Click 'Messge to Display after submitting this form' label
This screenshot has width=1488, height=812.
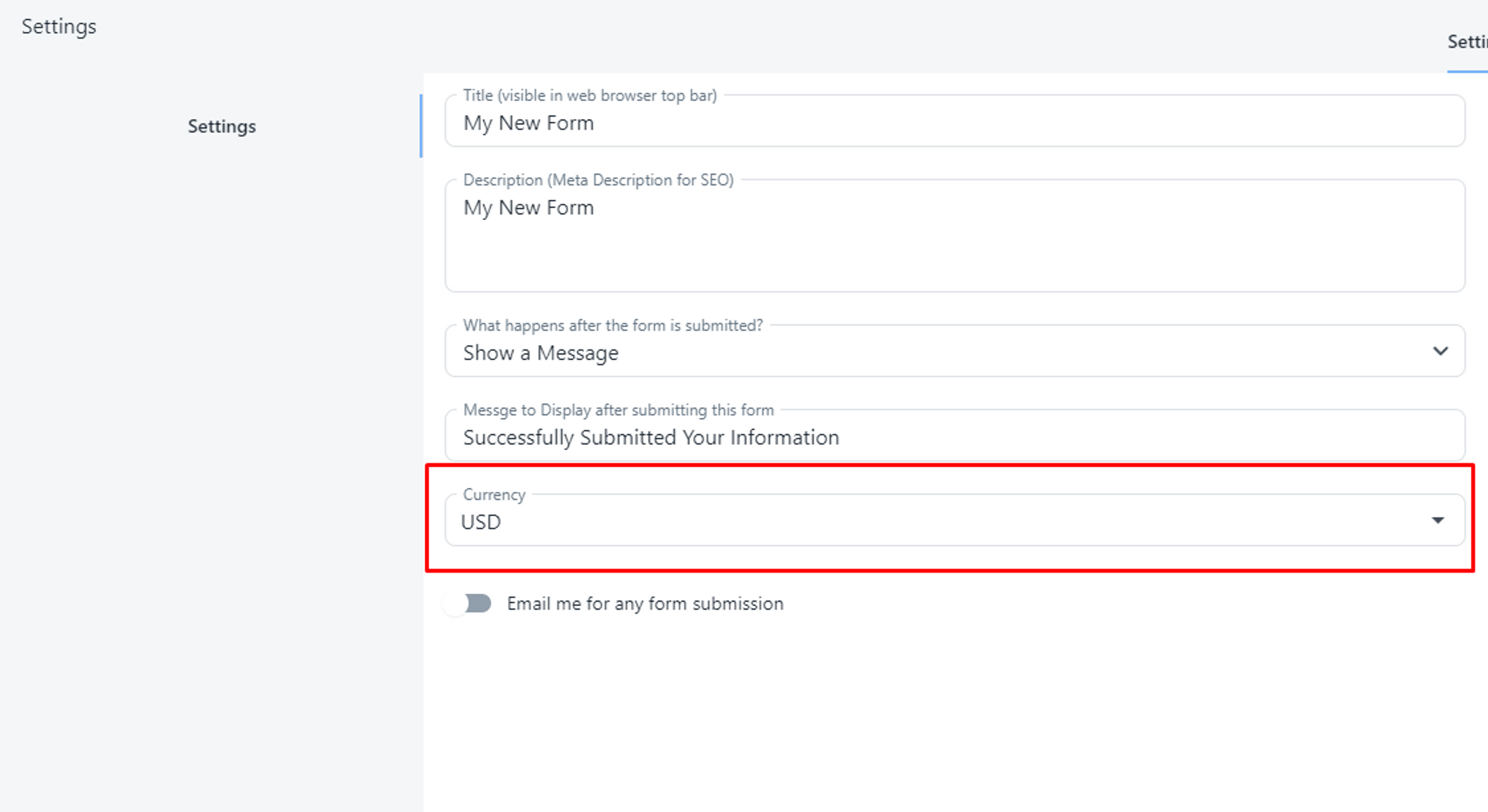point(618,410)
